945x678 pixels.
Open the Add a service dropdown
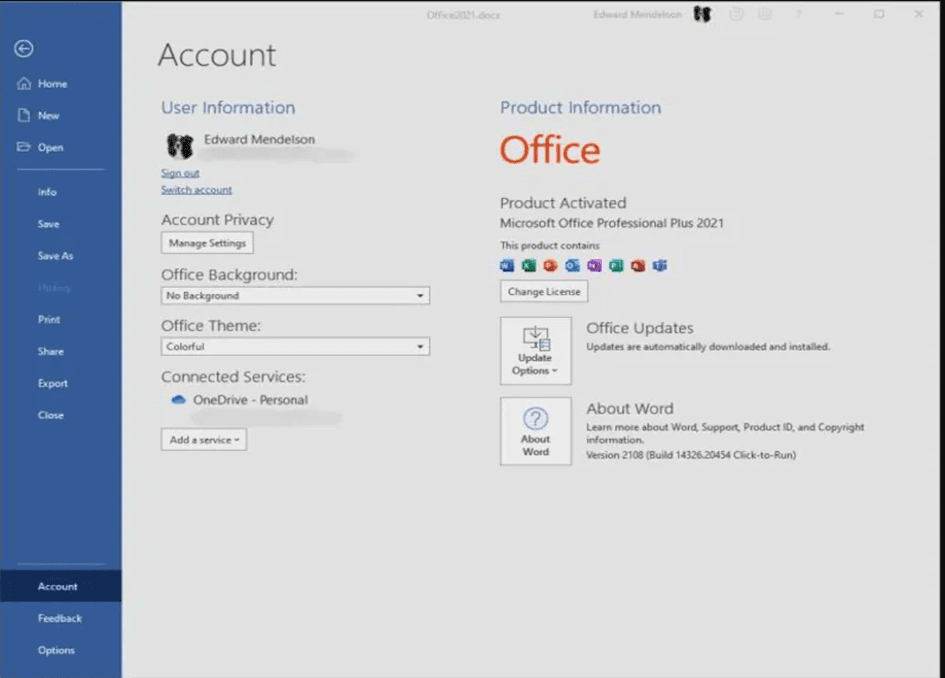(204, 440)
